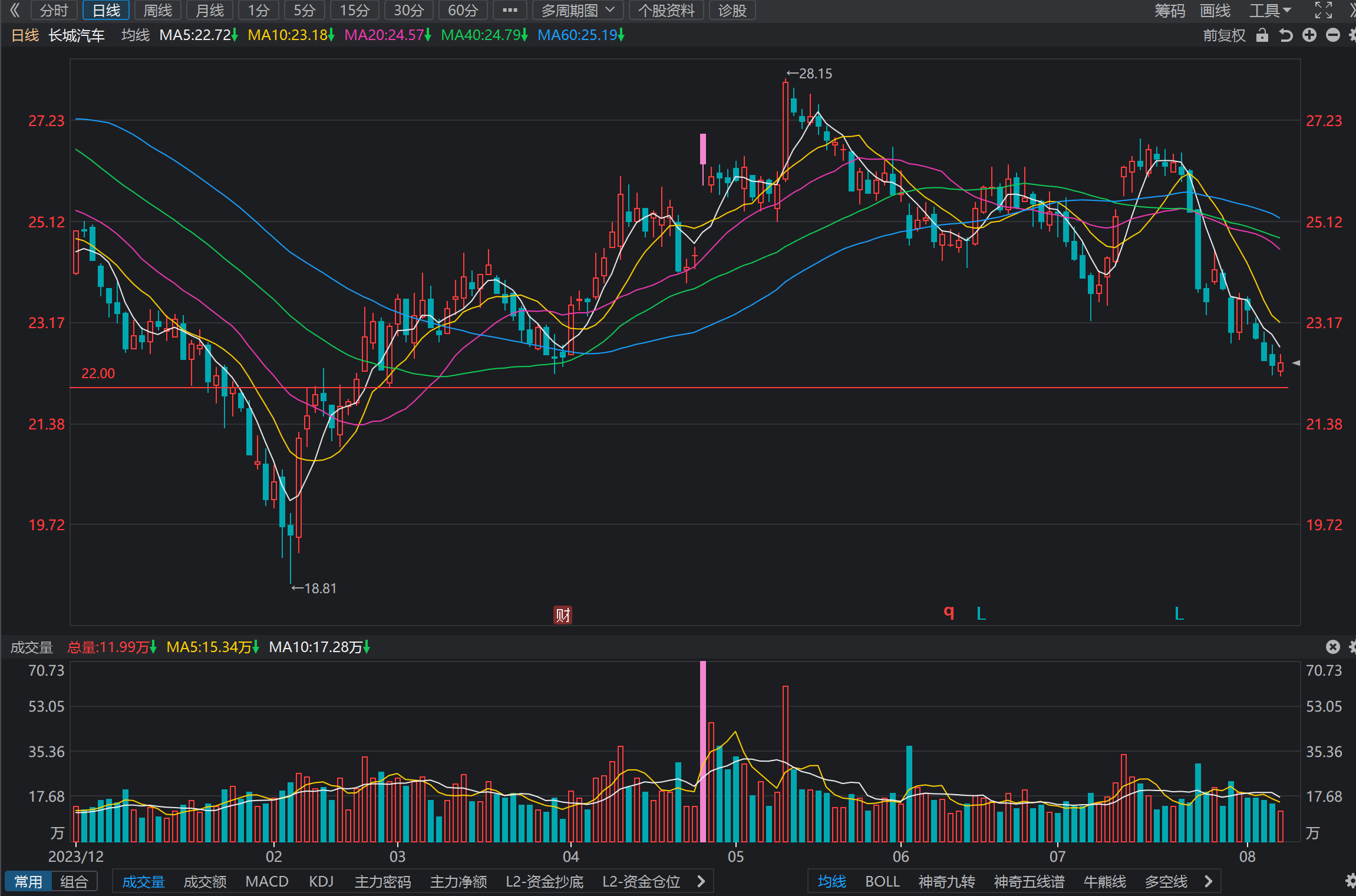This screenshot has width=1356, height=896.
Task: Click the L marker near late July
Action: (1179, 614)
